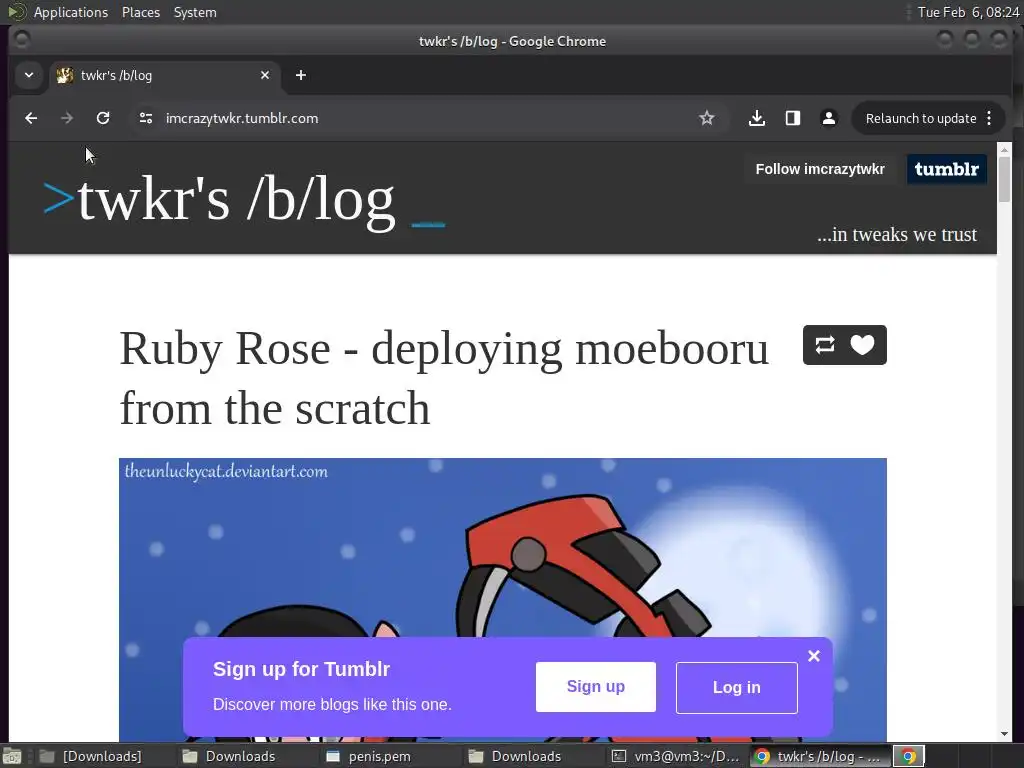Dismiss the Sign up for Tumblr banner
1024x768 pixels.
[x=814, y=656]
